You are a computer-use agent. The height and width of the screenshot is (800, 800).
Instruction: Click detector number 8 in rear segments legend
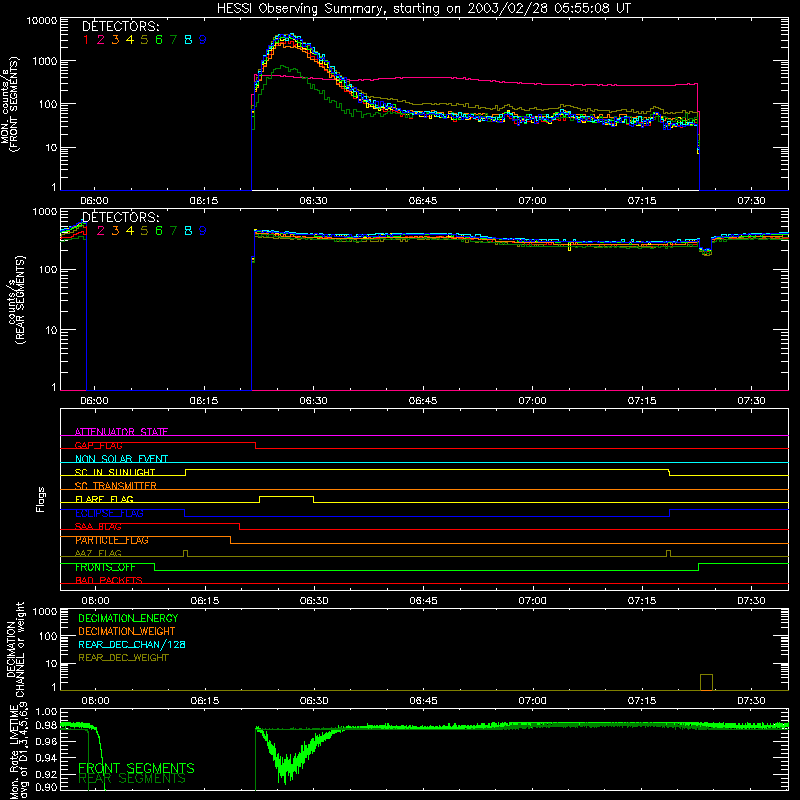click(x=188, y=231)
